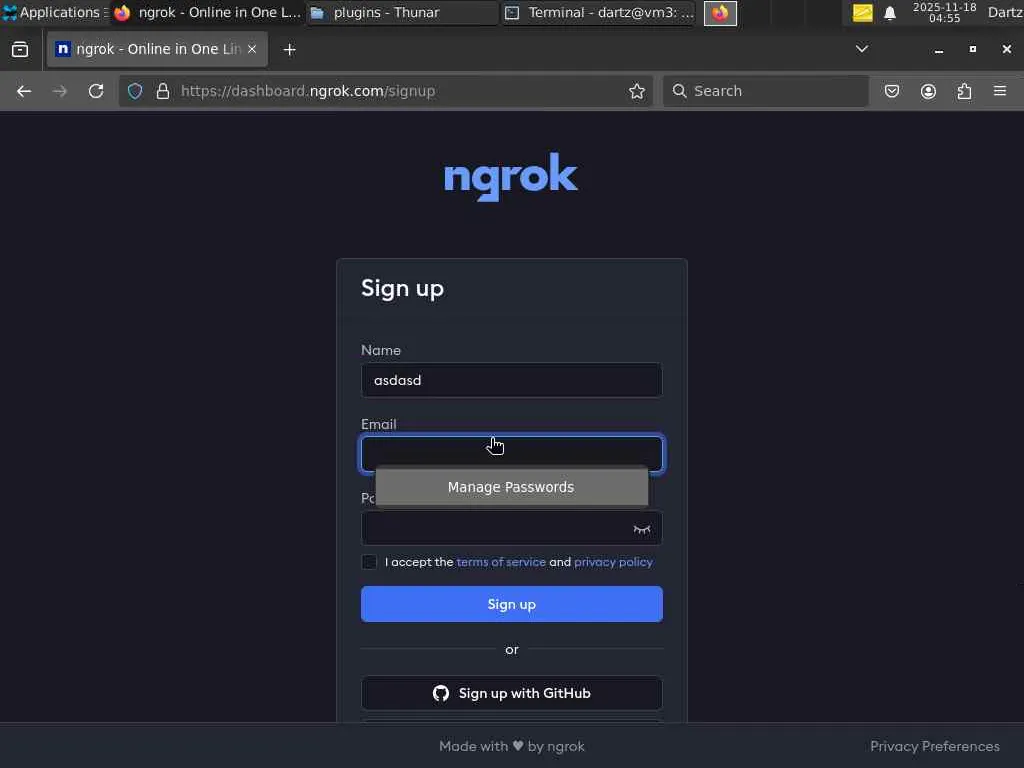Go back using browser back arrow
Viewport: 1024px width, 768px height.
click(24, 91)
